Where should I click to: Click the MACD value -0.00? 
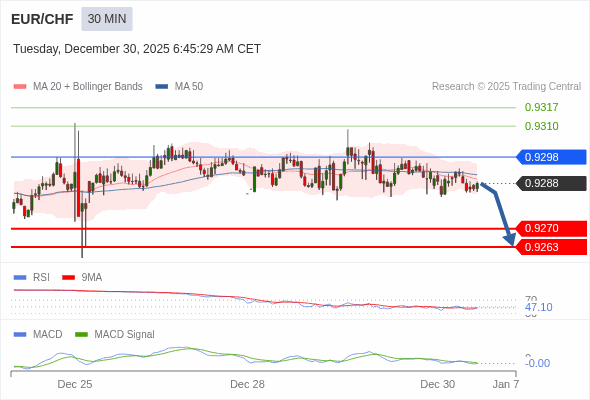point(537,363)
